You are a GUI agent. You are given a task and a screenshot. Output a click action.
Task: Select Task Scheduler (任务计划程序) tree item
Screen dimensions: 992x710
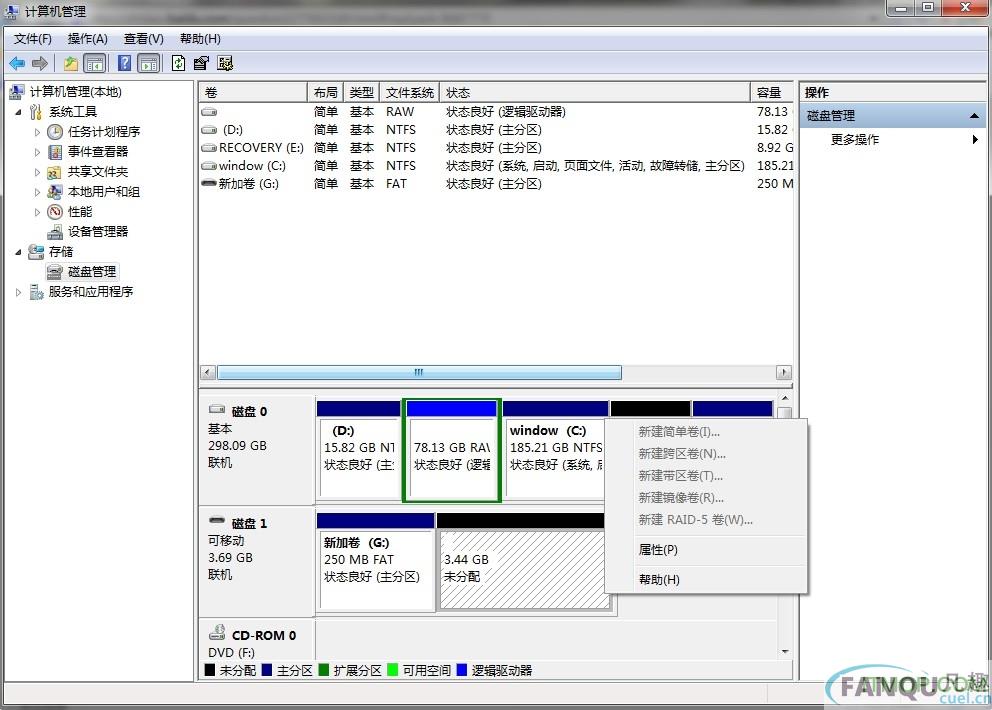pos(104,132)
